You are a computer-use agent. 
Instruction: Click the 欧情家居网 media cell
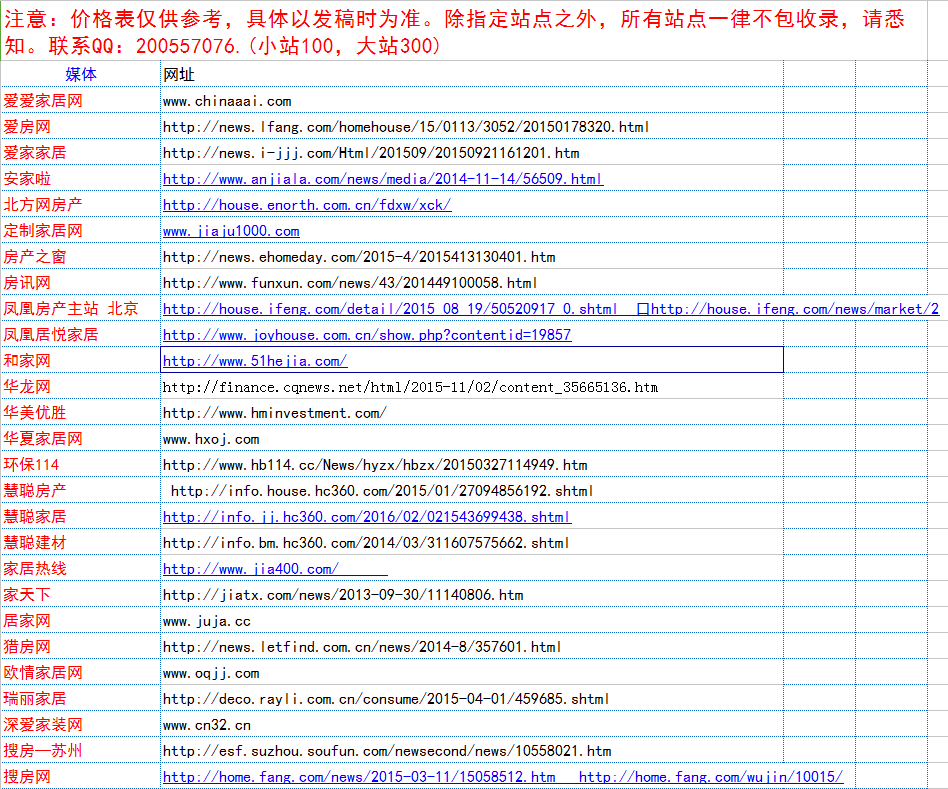(x=80, y=672)
